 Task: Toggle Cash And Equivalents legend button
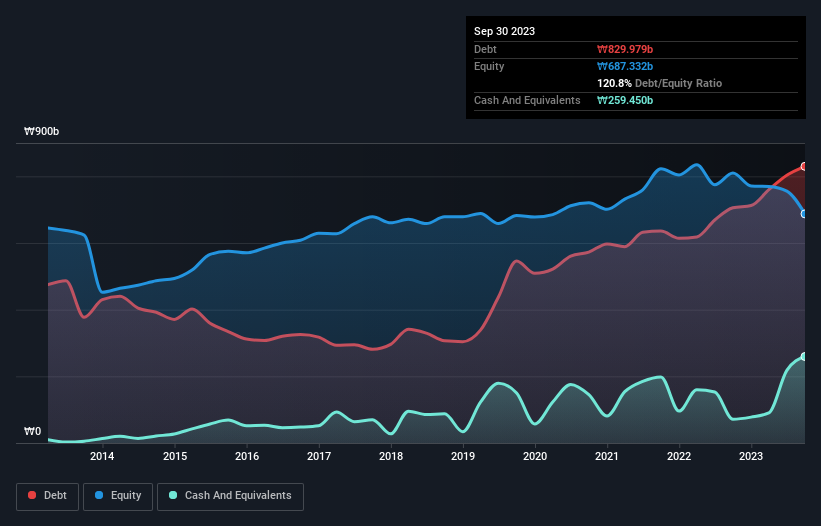(230, 496)
